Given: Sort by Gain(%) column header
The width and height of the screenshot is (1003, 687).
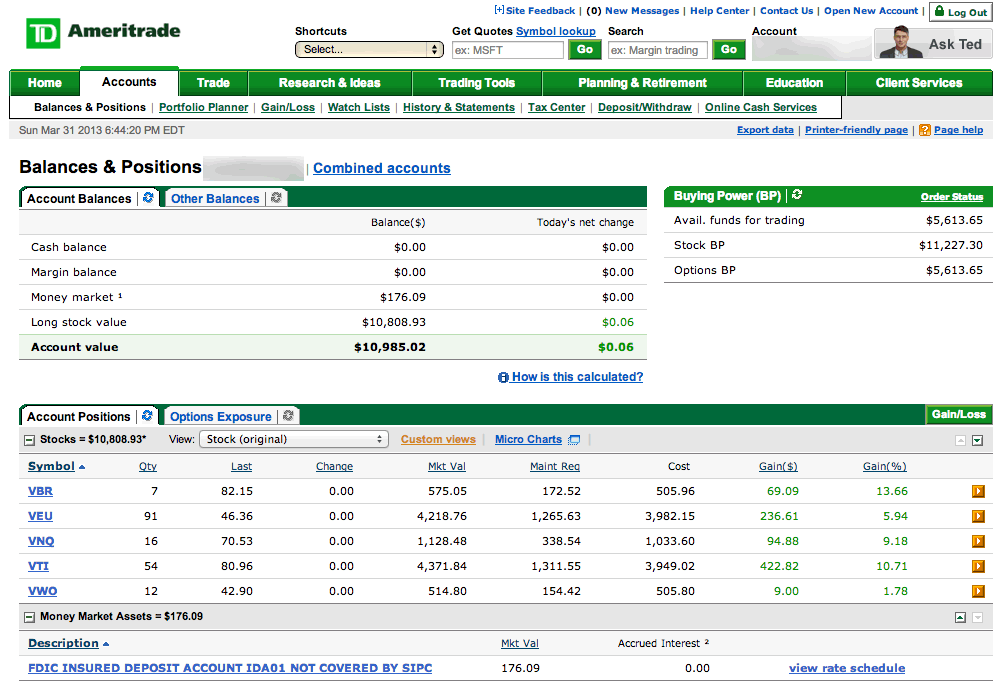Looking at the screenshot, I should tap(885, 466).
